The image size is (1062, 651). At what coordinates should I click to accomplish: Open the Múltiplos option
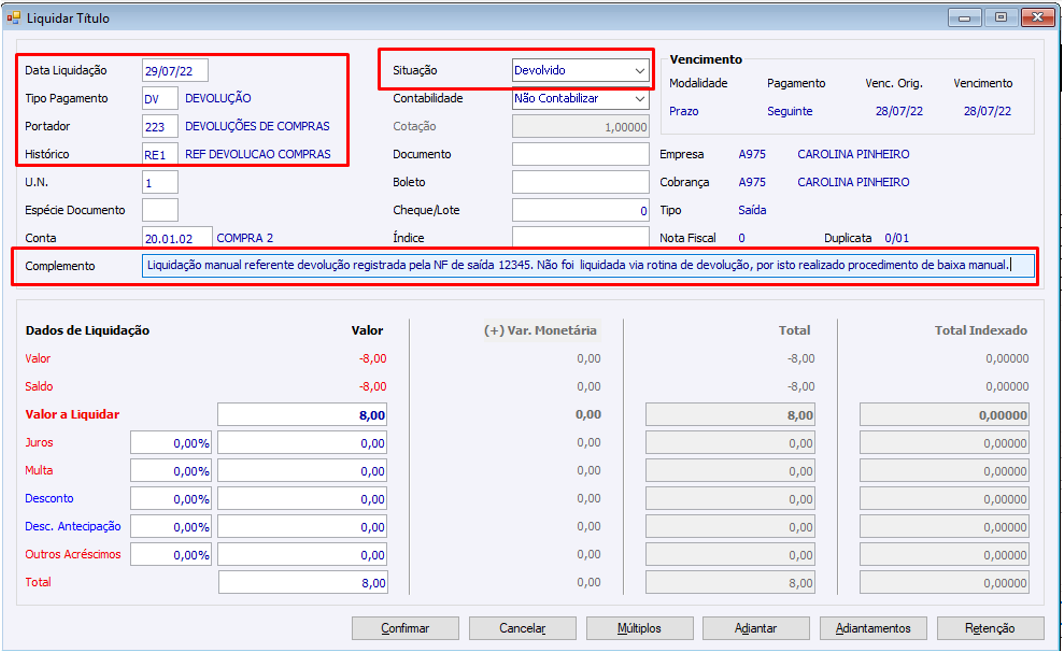pos(639,628)
